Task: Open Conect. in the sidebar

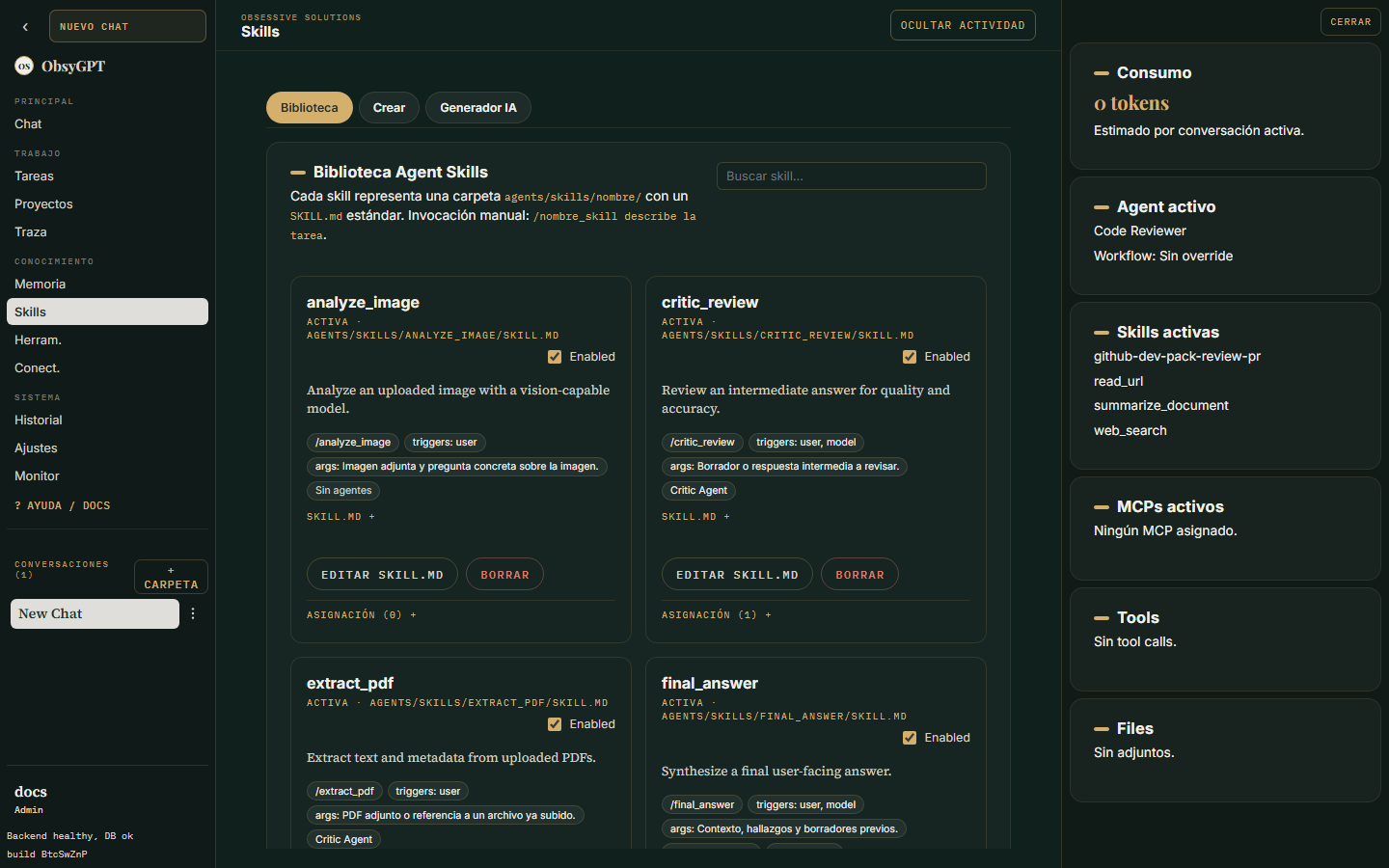Action: point(107,367)
